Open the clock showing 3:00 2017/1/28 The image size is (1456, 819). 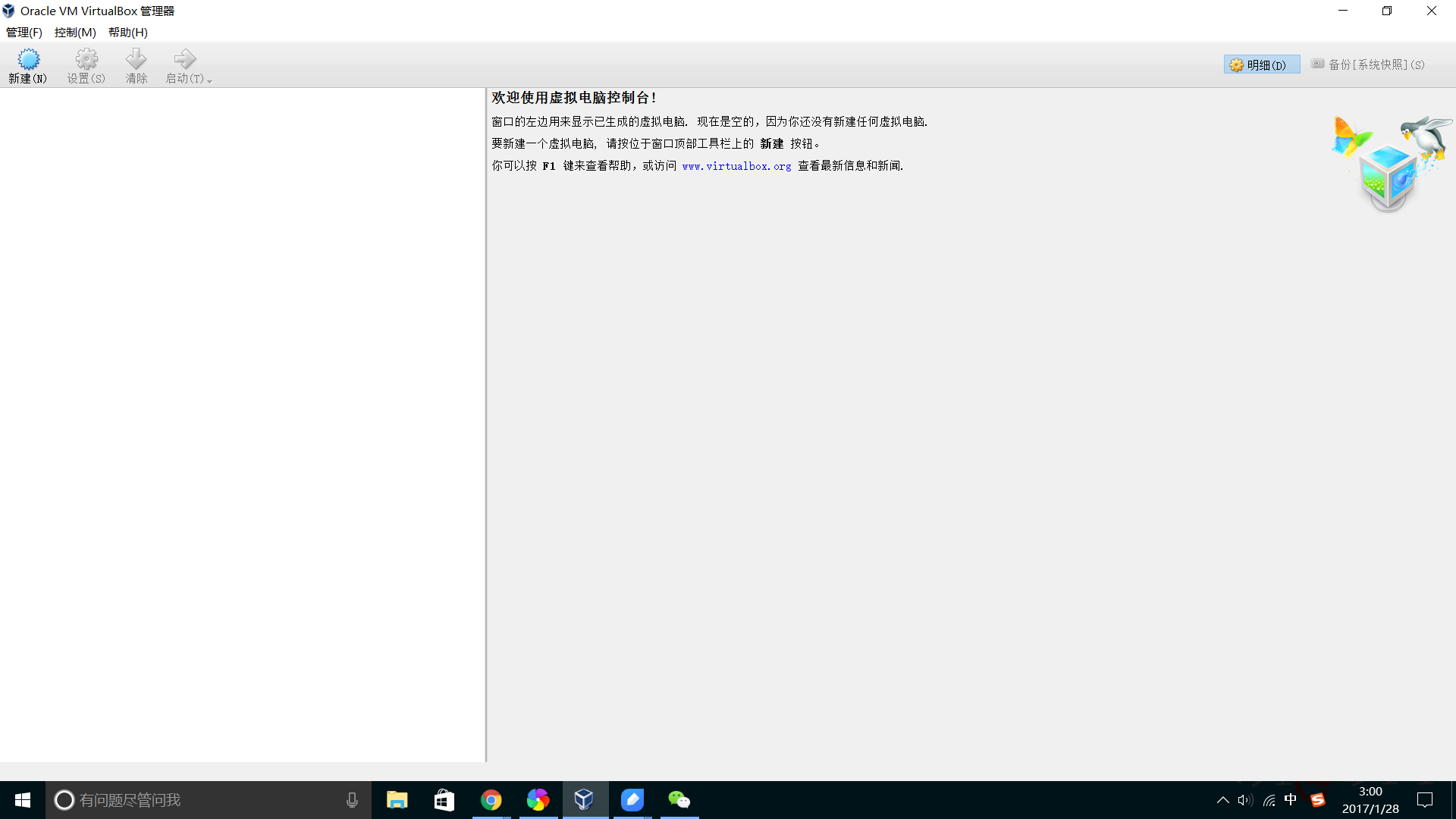click(x=1370, y=800)
